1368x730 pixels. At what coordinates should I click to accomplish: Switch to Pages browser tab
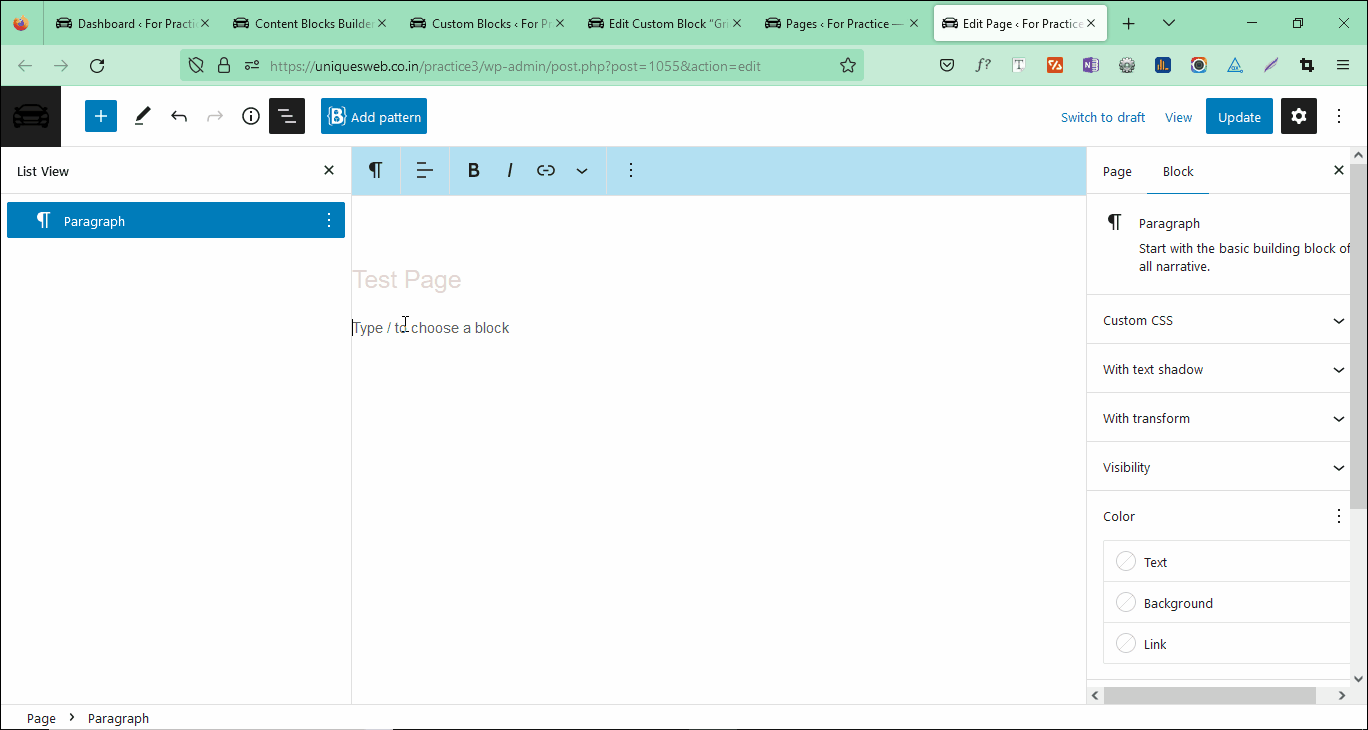pyautogui.click(x=841, y=24)
